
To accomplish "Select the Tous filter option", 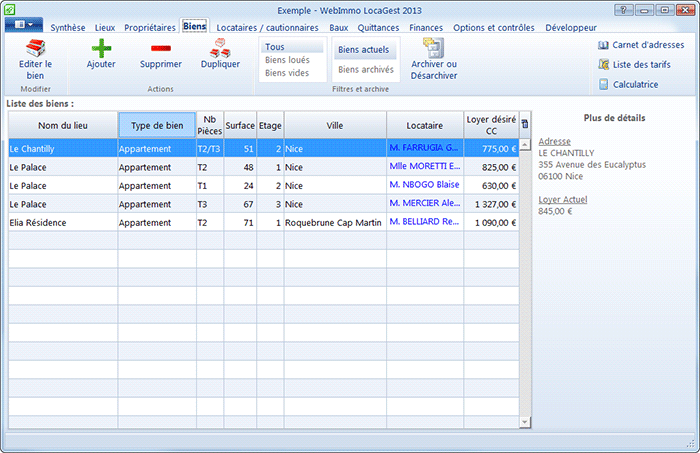I will (x=275, y=47).
